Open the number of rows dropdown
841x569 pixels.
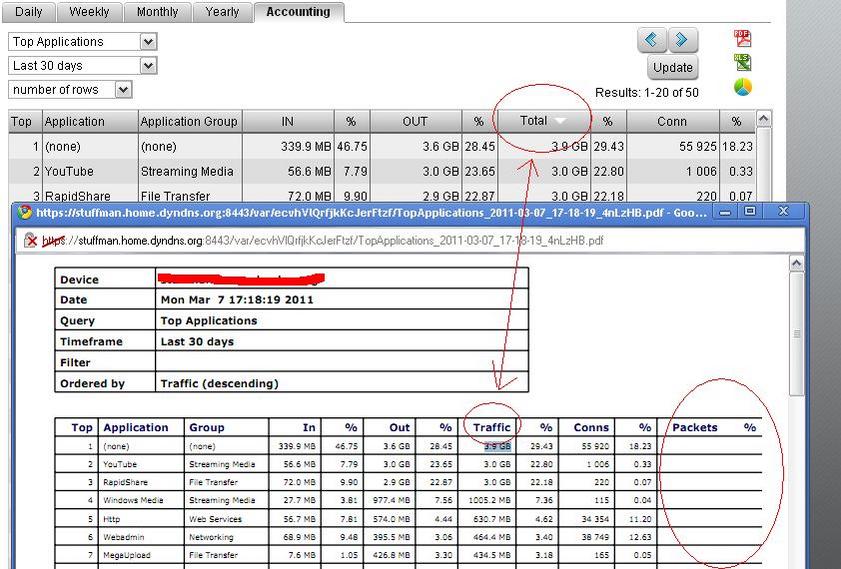pyautogui.click(x=123, y=90)
